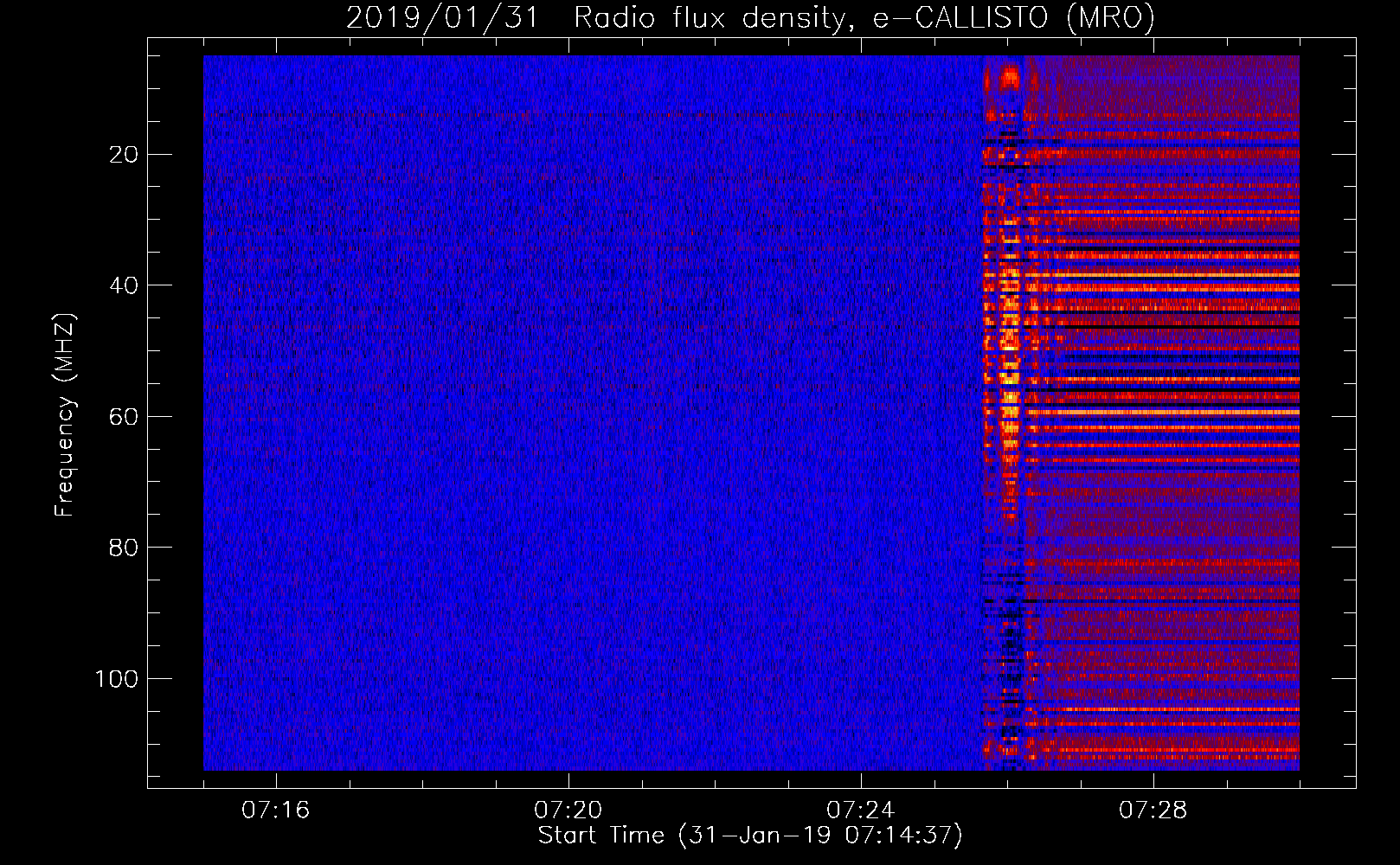The width and height of the screenshot is (1400, 865).
Task: Click the 'e-CALLISTO (MRO)' text in title
Action: 1014,17
